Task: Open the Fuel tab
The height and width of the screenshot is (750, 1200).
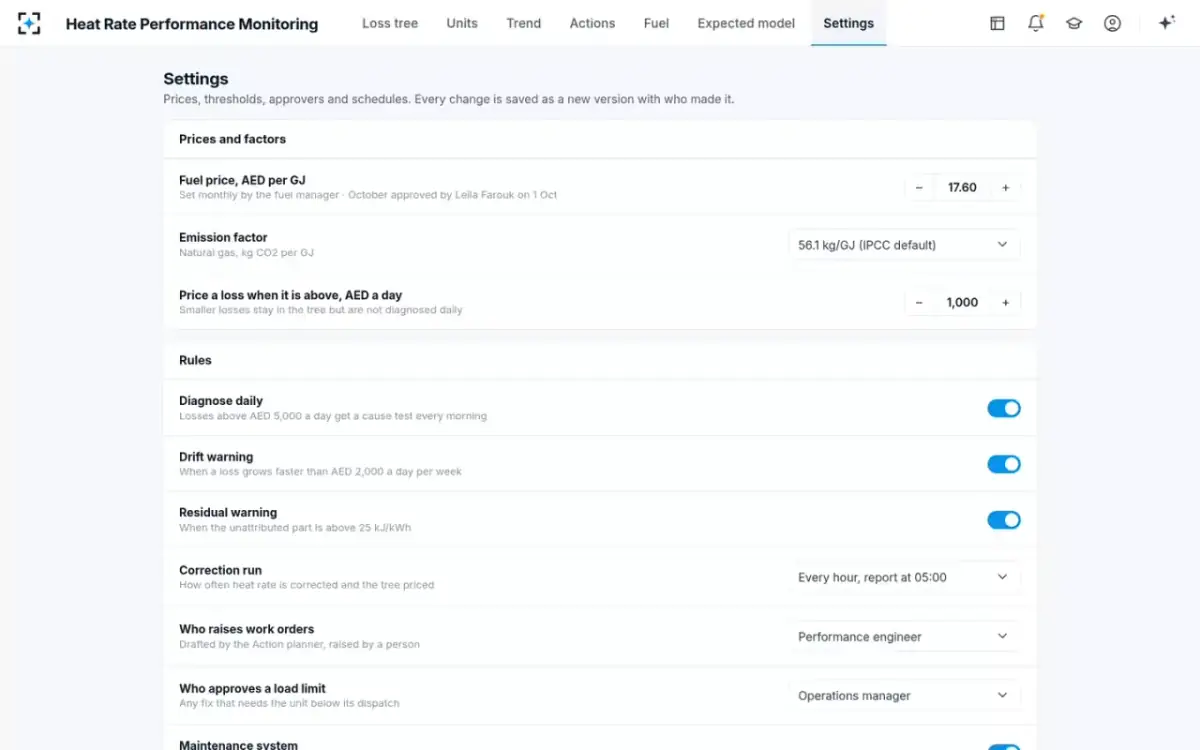Action: click(656, 23)
